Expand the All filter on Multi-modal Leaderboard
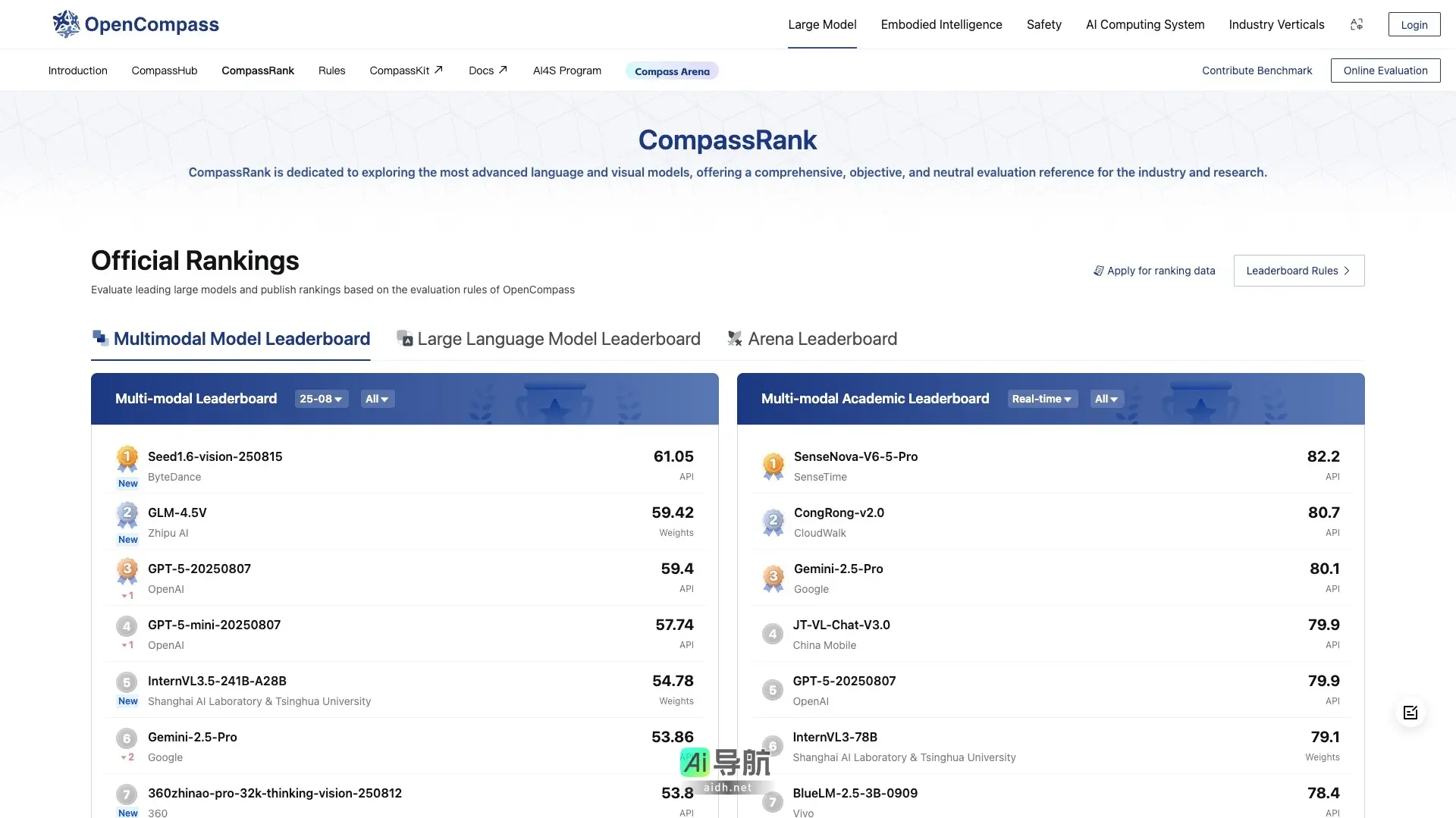The image size is (1456, 818). 377,398
